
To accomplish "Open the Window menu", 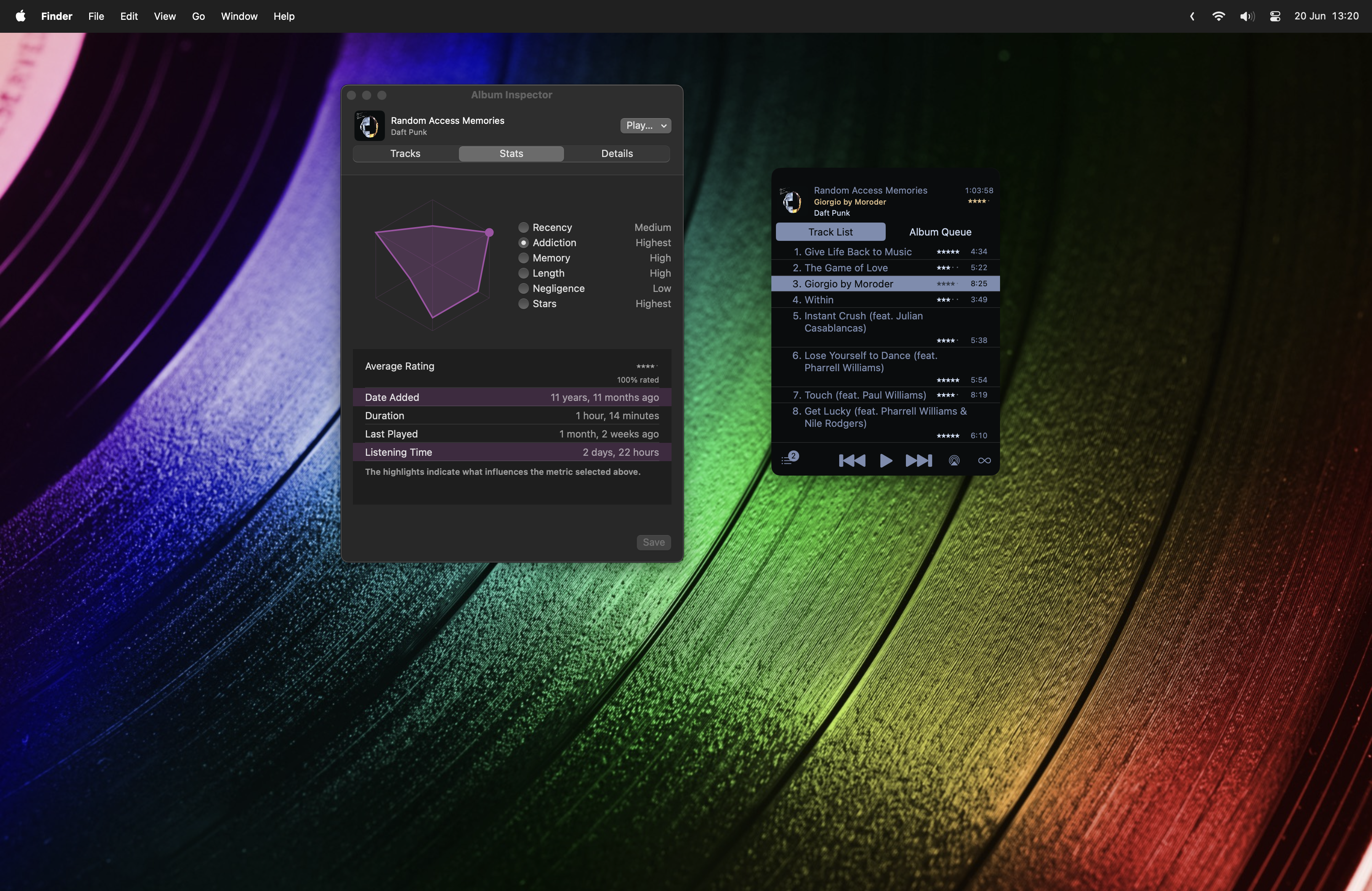I will coord(239,16).
